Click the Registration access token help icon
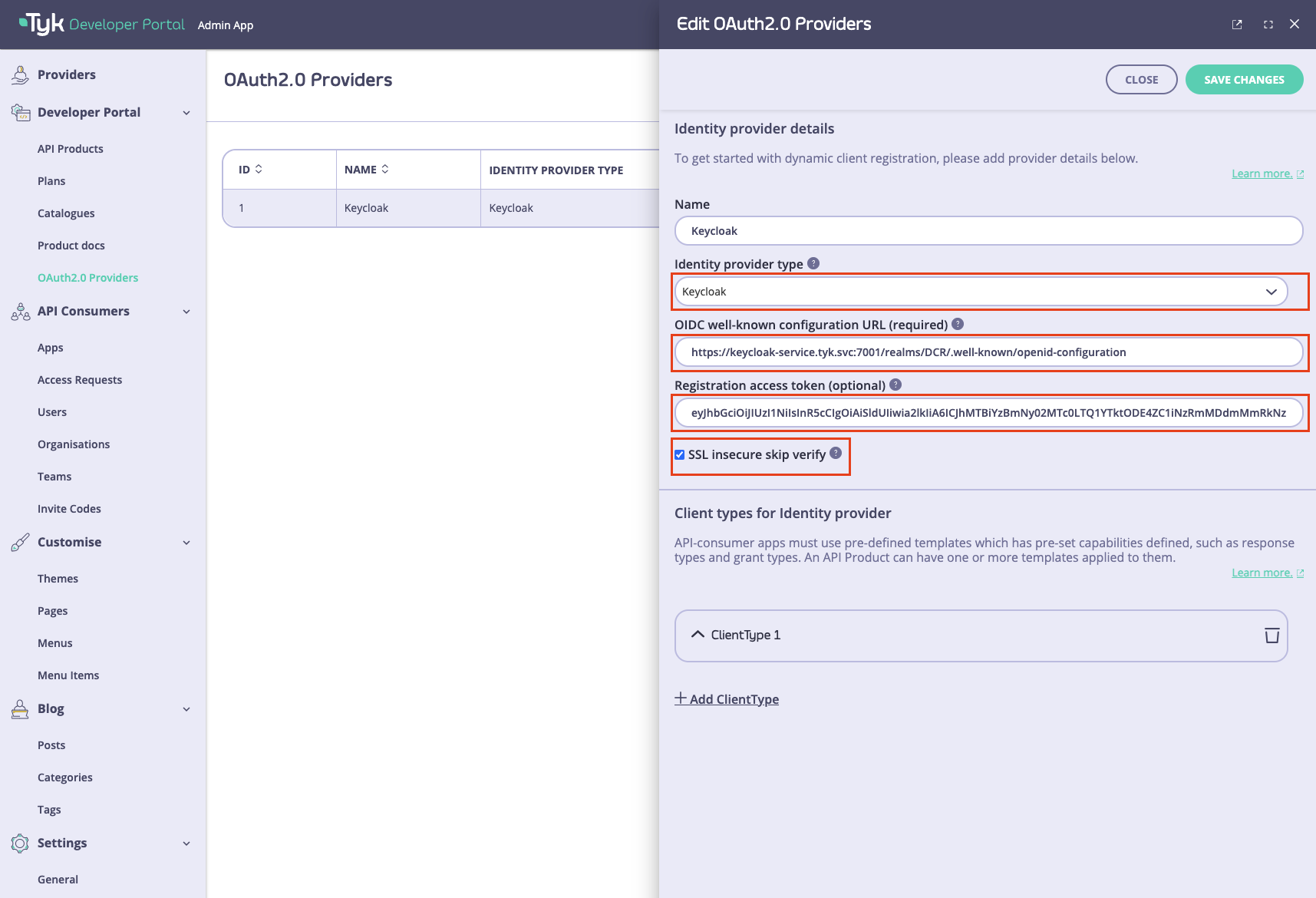 click(895, 385)
